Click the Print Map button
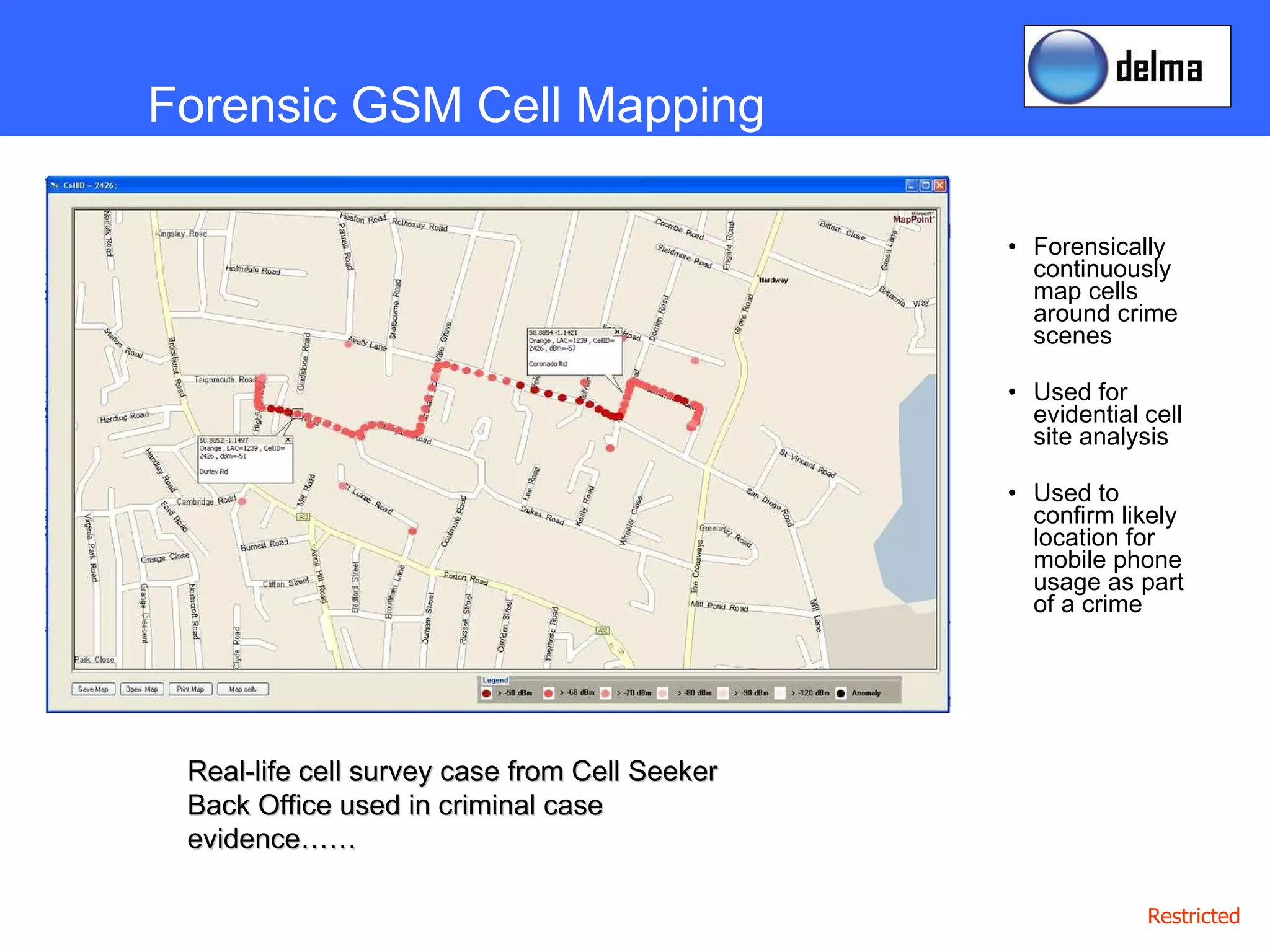The width and height of the screenshot is (1270, 952). (190, 689)
